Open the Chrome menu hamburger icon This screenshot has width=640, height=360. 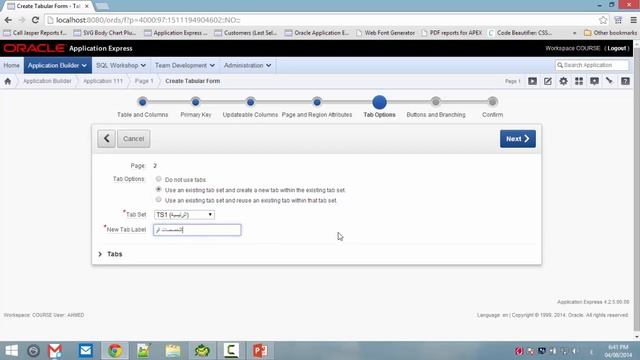633,20
